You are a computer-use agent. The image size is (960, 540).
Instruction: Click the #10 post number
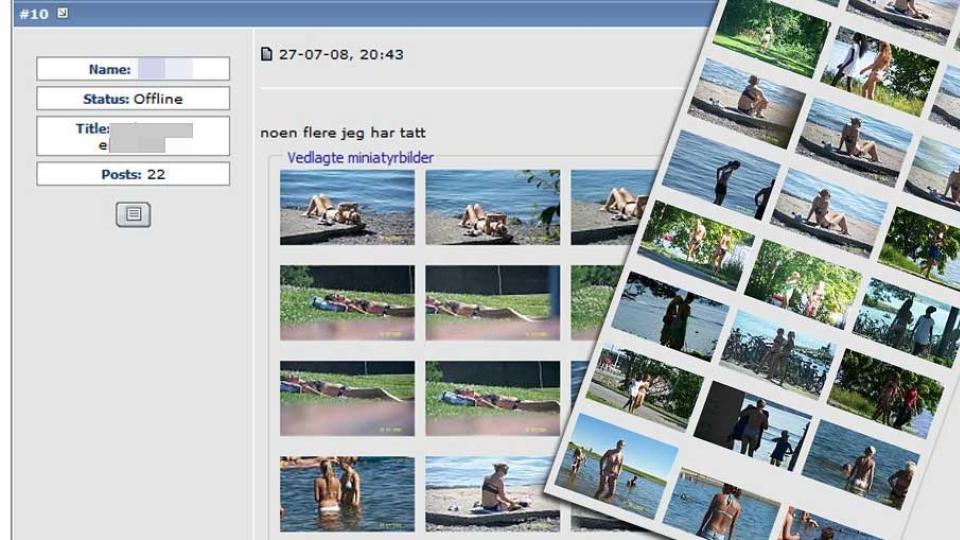point(34,13)
